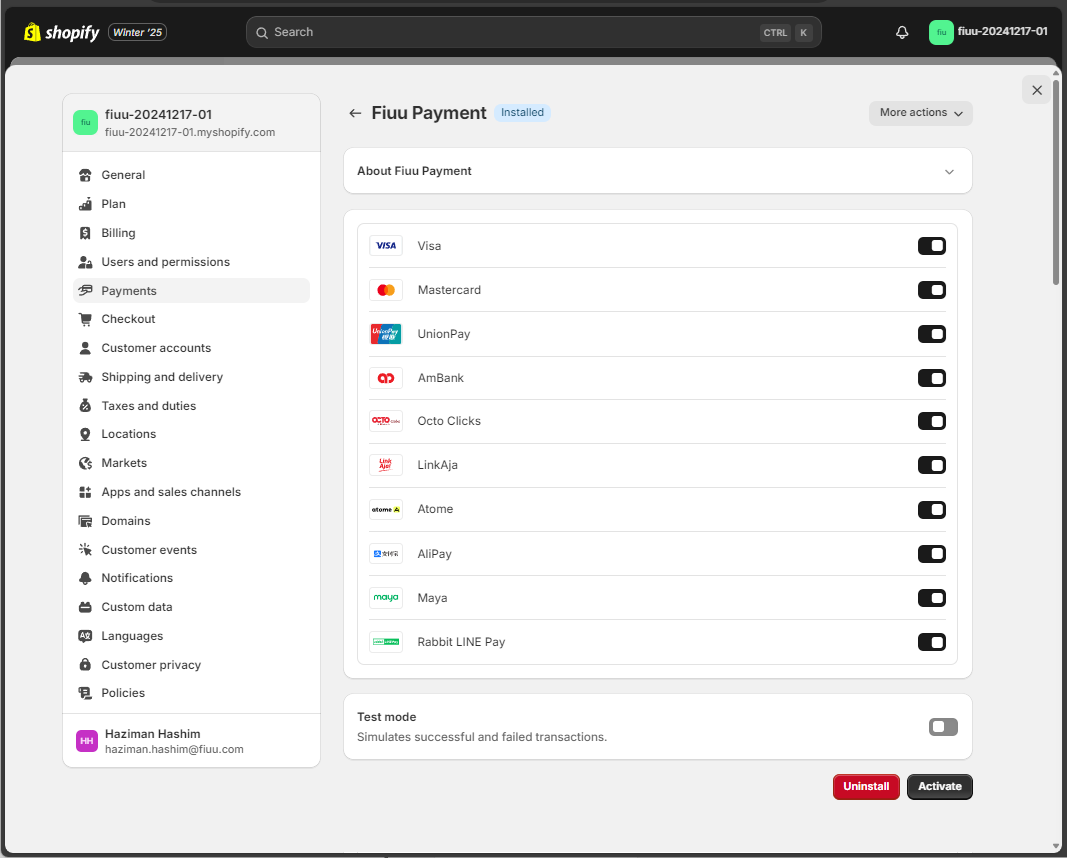This screenshot has width=1067, height=858.
Task: Click the Winter '25 badge
Action: click(137, 33)
